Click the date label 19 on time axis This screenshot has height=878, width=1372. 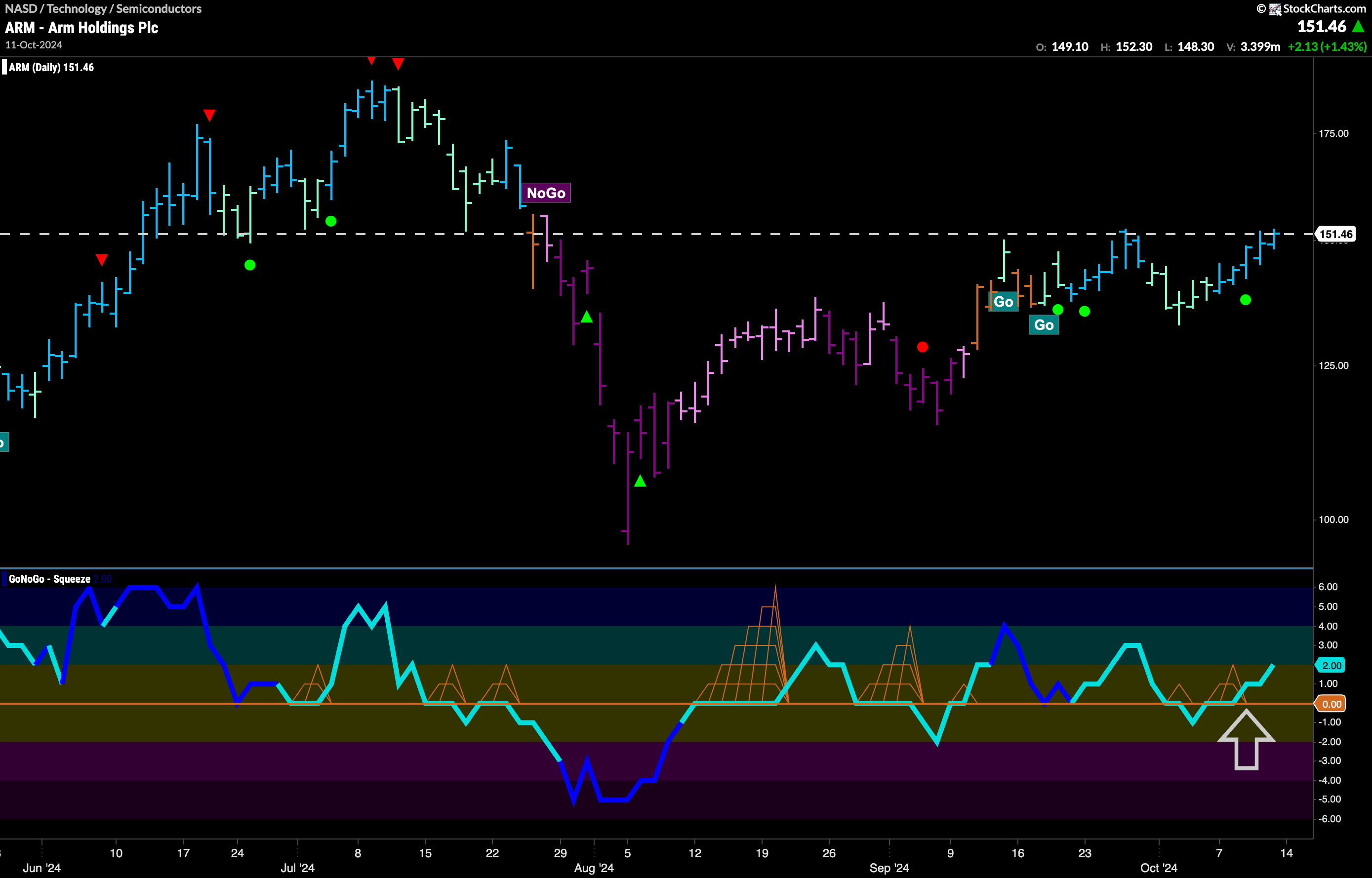(762, 853)
